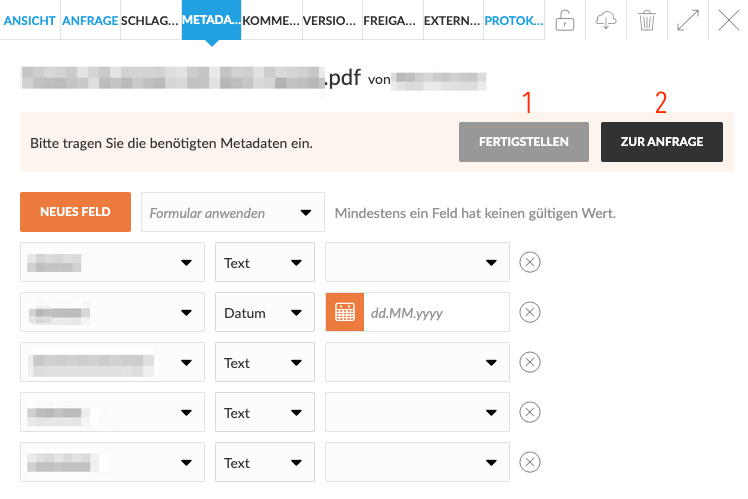The image size is (748, 499).
Task: Open the KOMME... tab
Action: (x=271, y=21)
